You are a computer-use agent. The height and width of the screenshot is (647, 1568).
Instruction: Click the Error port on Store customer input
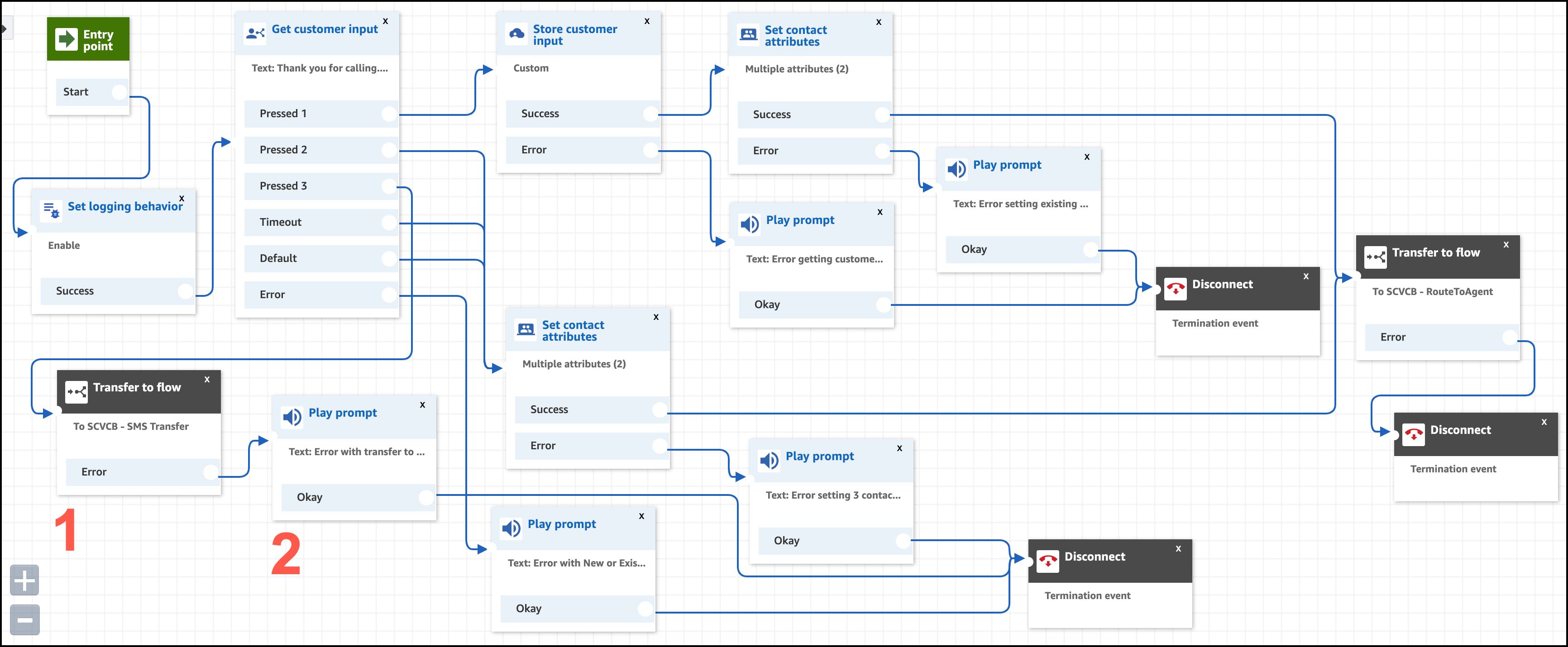pos(650,150)
